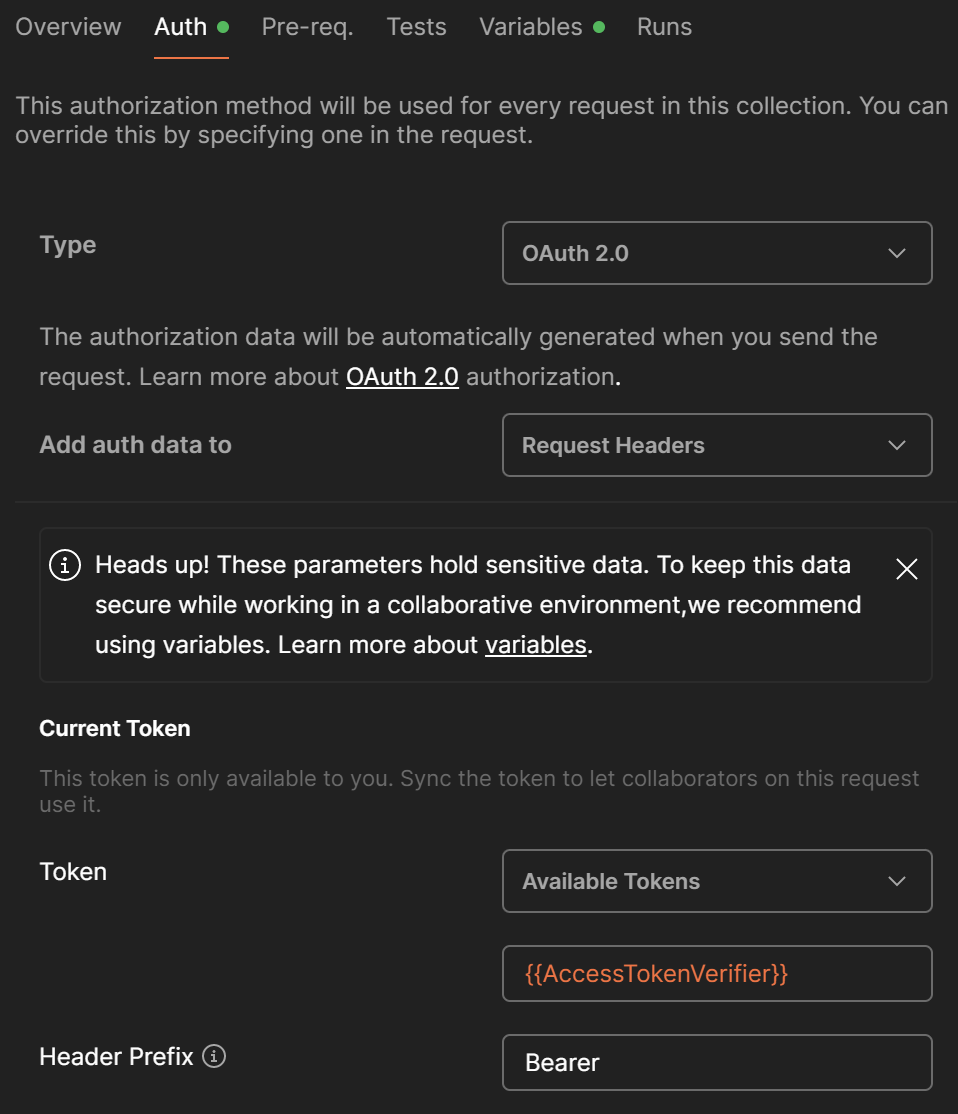Click the chevron arrow on Request Headers dropdown
The image size is (958, 1114).
tap(897, 445)
